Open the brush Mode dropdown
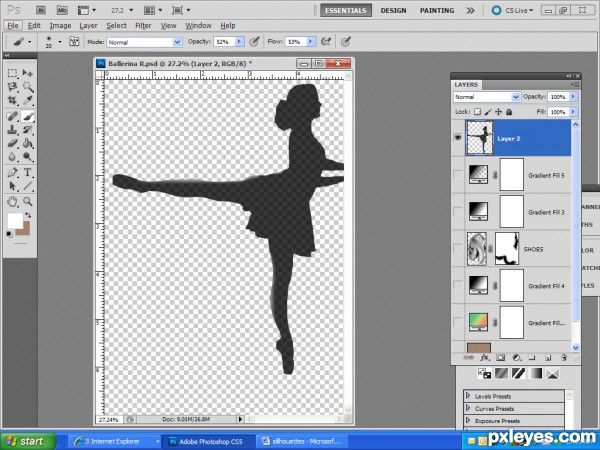The height and width of the screenshot is (450, 600). tap(144, 42)
